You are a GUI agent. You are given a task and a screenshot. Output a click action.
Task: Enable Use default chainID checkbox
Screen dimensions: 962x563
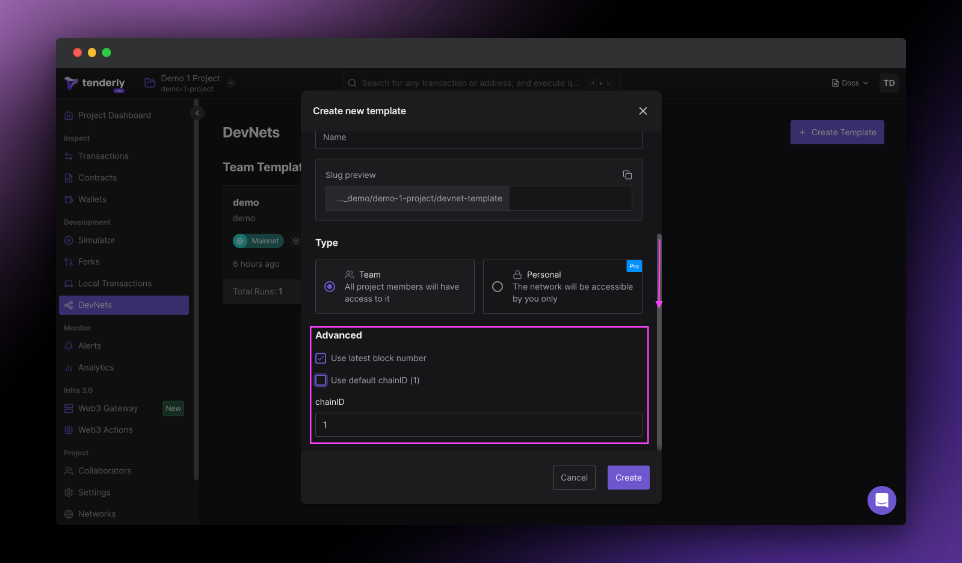(321, 380)
